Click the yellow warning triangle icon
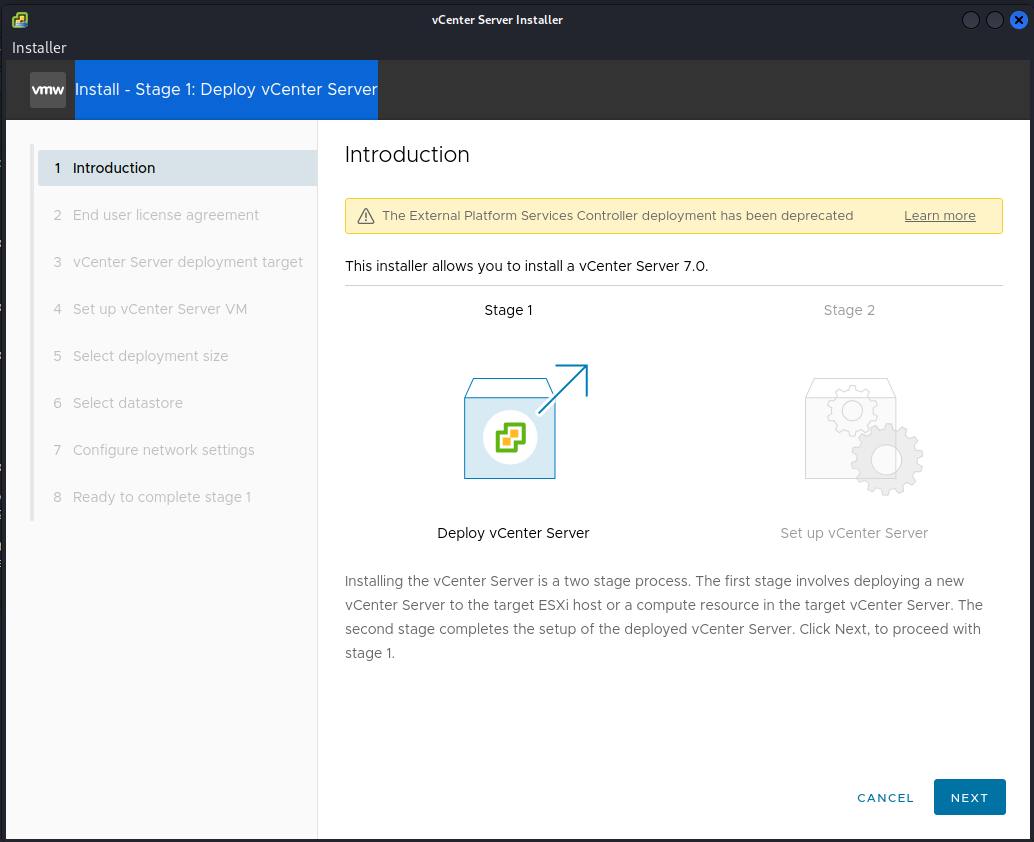 coord(365,216)
